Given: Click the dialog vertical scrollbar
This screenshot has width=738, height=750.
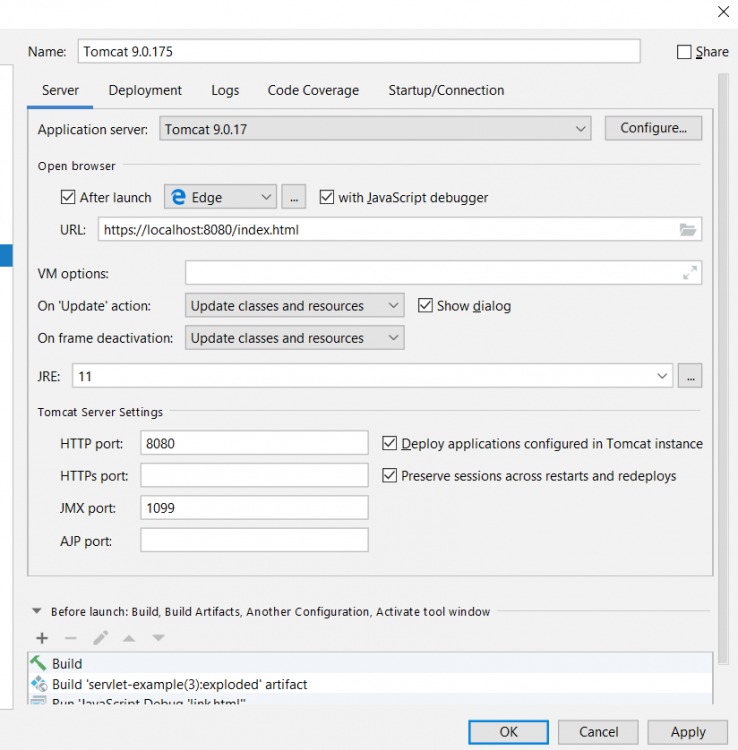Looking at the screenshot, I should click(723, 368).
